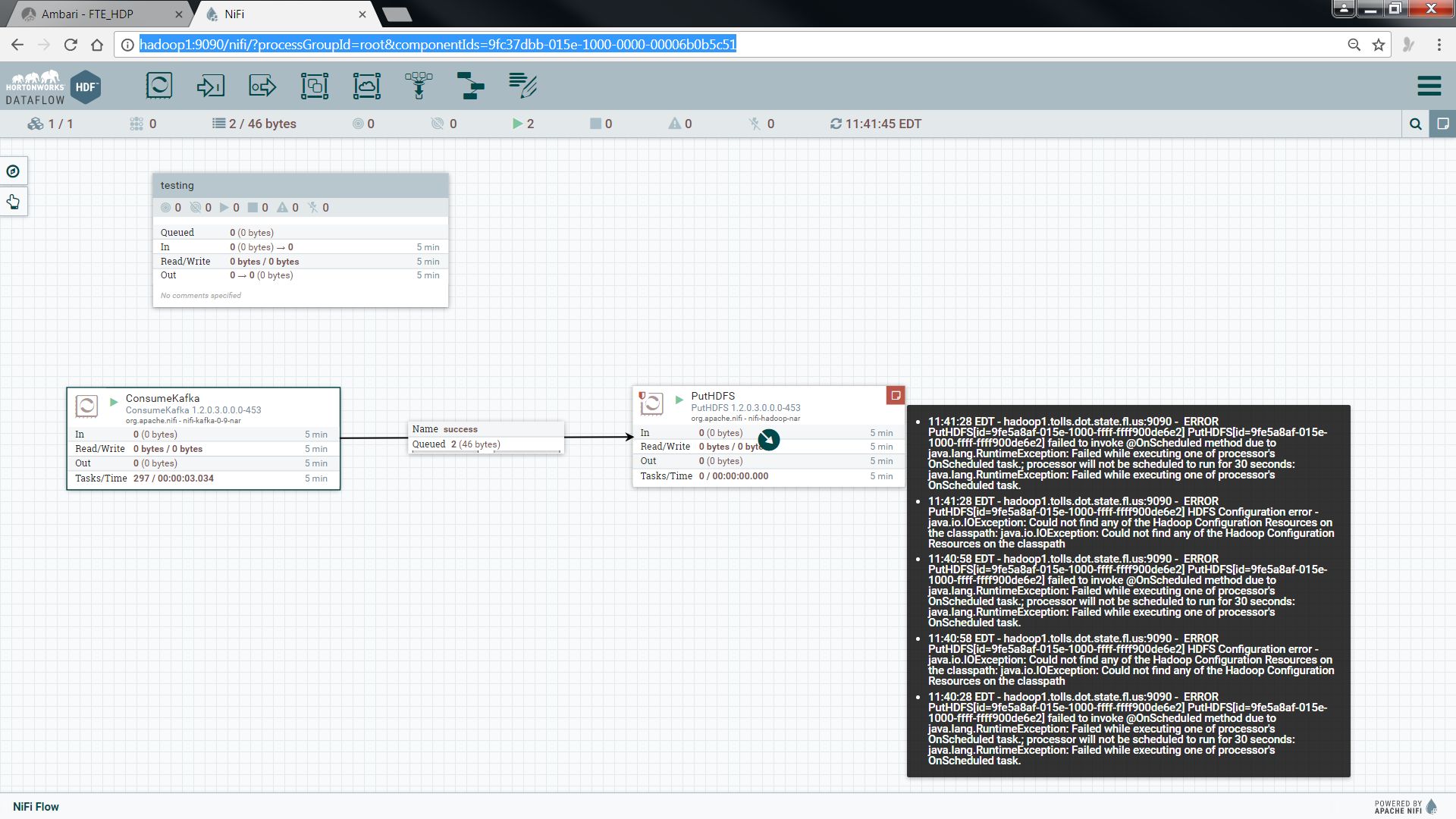
Task: Select the Label toolbar icon
Action: 522,86
